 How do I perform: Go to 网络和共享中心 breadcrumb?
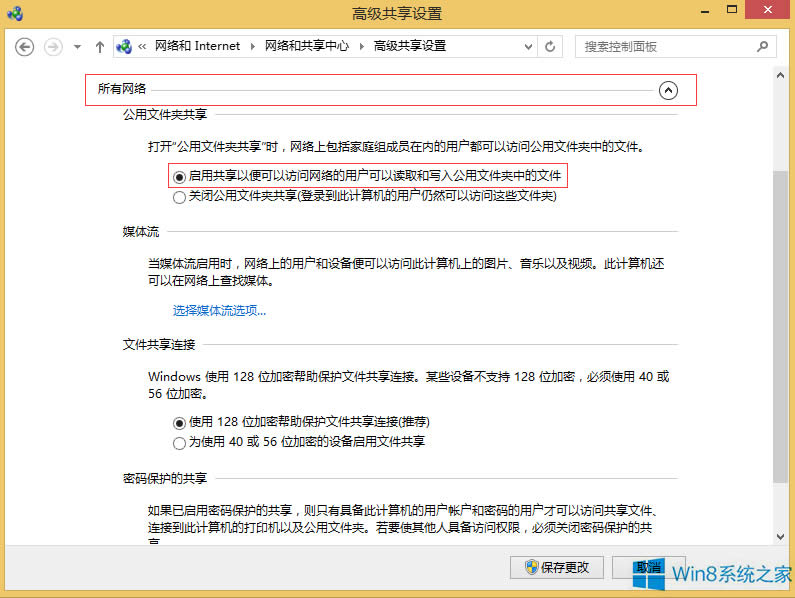[307, 47]
